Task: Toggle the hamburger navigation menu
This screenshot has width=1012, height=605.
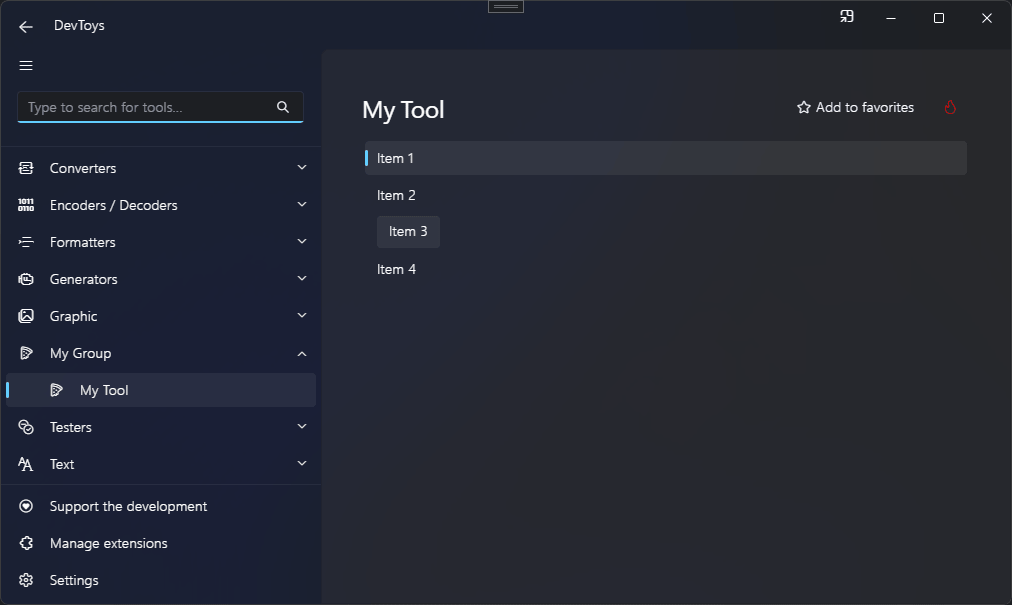Action: (26, 65)
